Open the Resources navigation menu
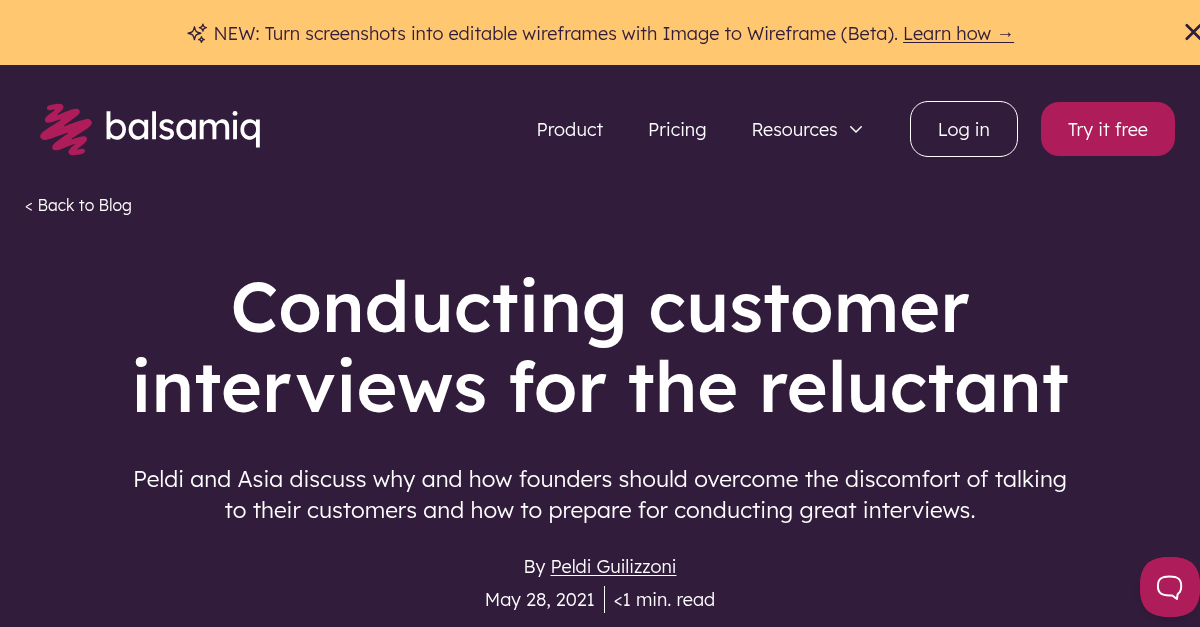The image size is (1200, 627). tap(794, 129)
